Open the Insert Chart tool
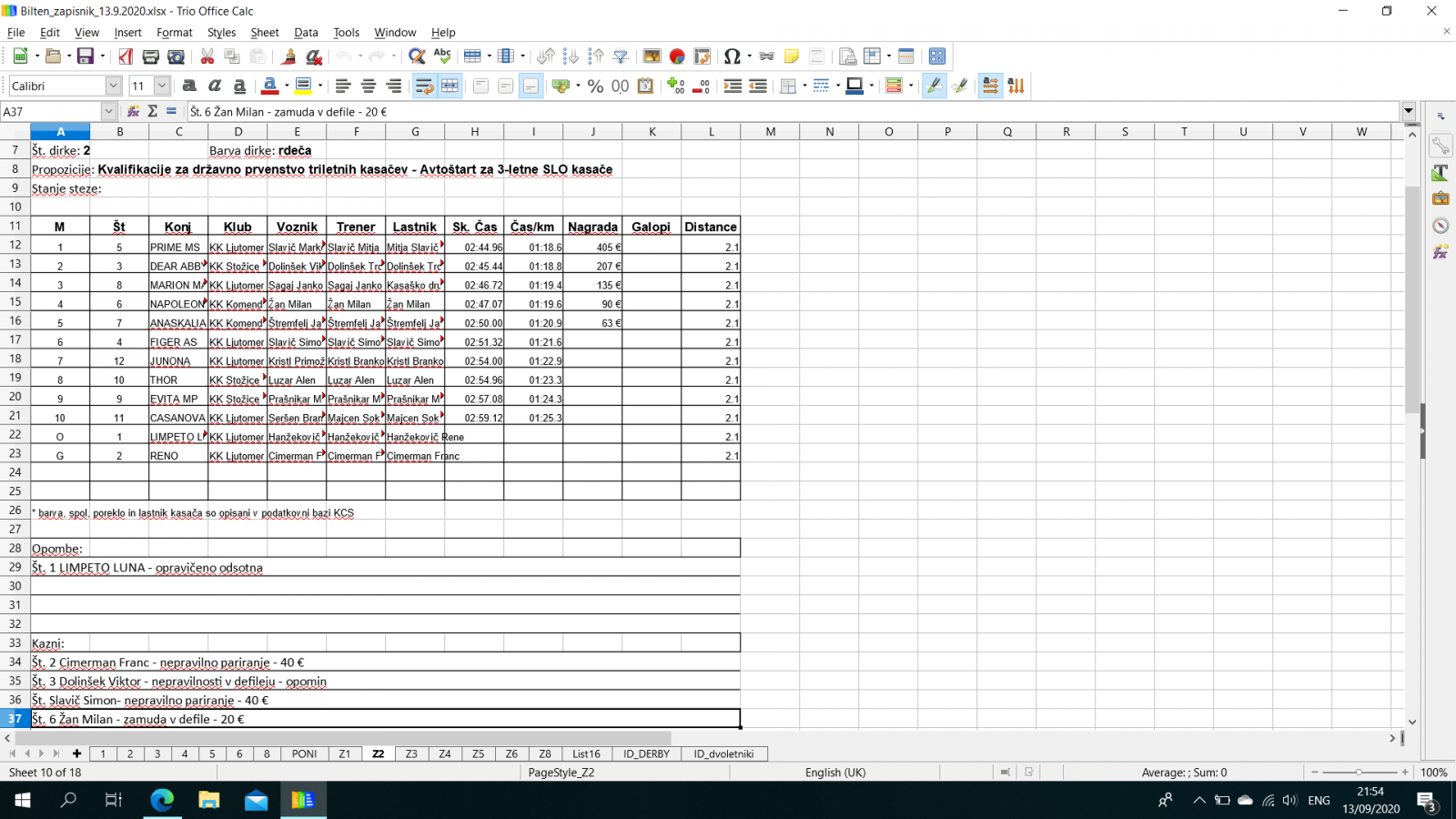 pyautogui.click(x=677, y=56)
